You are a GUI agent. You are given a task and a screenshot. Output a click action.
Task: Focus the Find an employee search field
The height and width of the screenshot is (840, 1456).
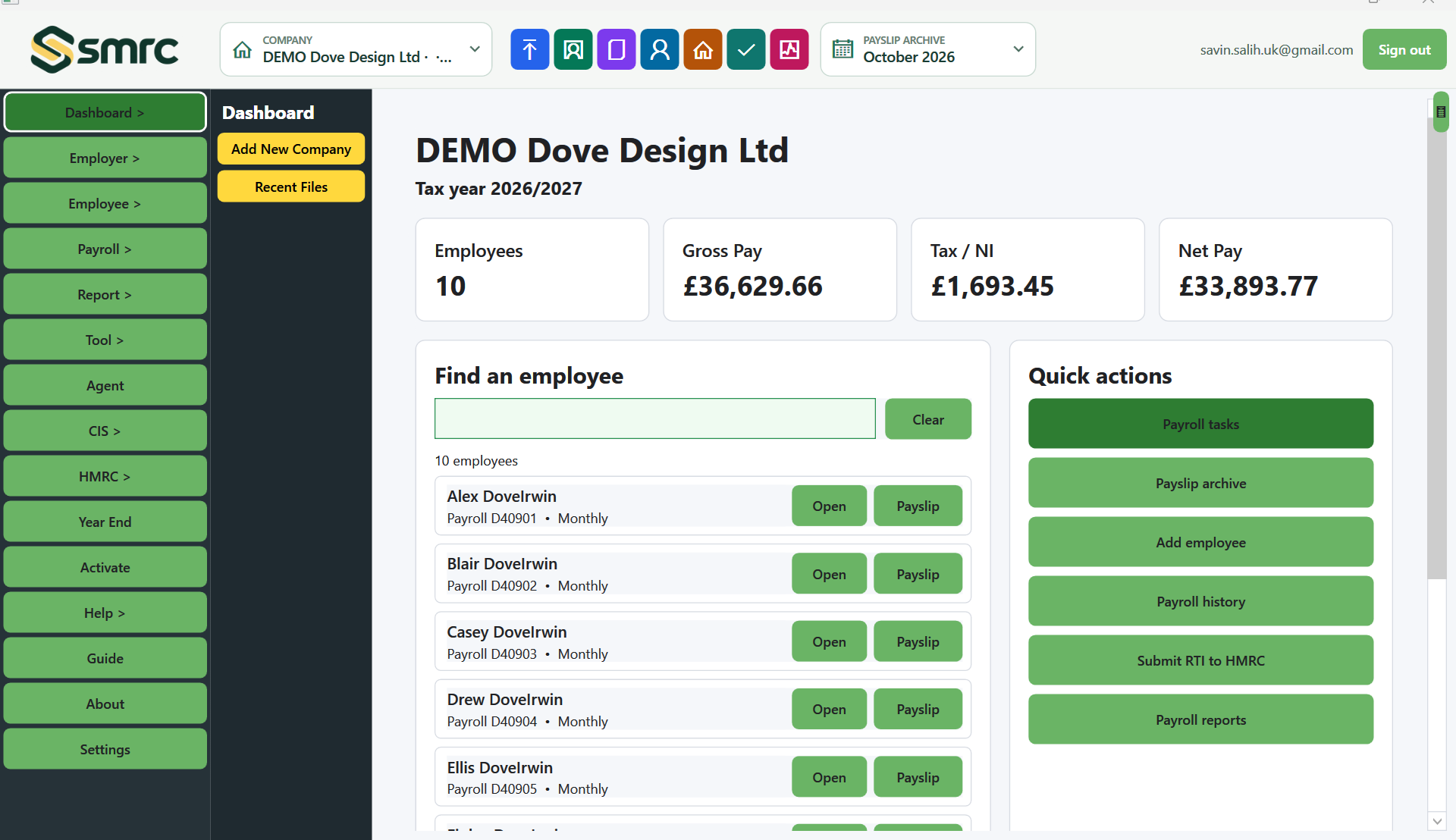pyautogui.click(x=654, y=418)
